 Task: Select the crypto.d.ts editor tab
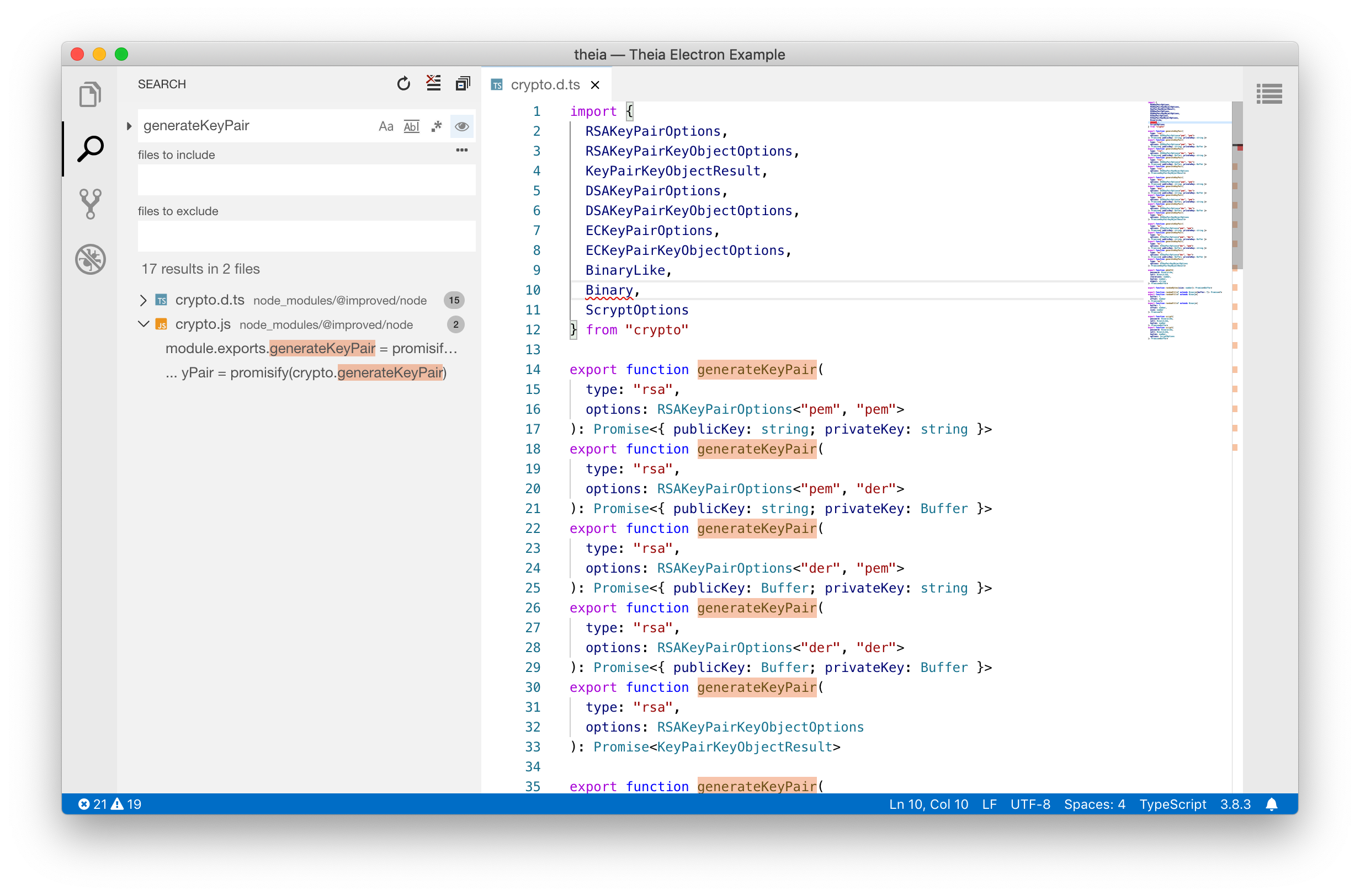(544, 84)
